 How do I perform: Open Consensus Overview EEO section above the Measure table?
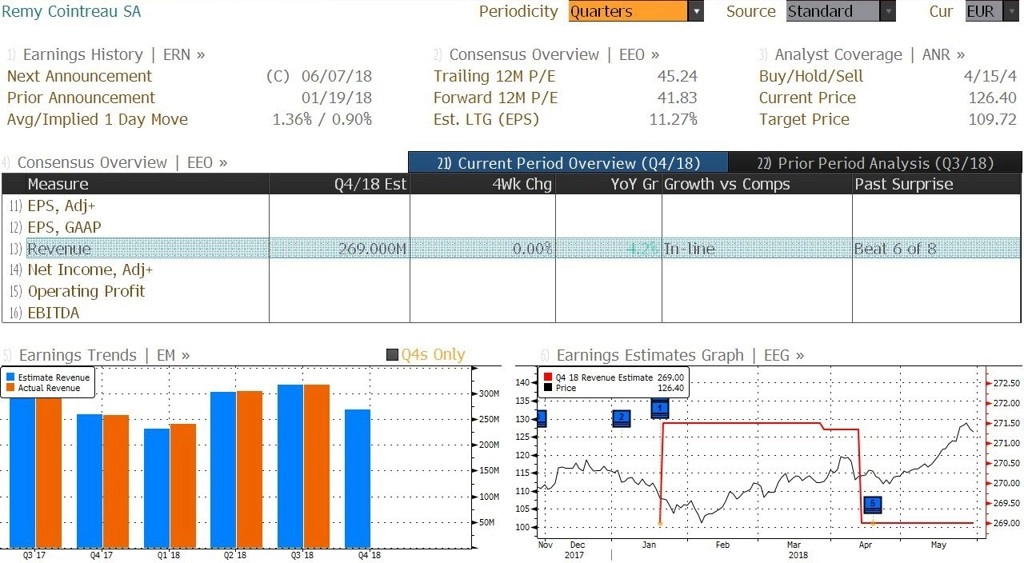click(x=122, y=163)
